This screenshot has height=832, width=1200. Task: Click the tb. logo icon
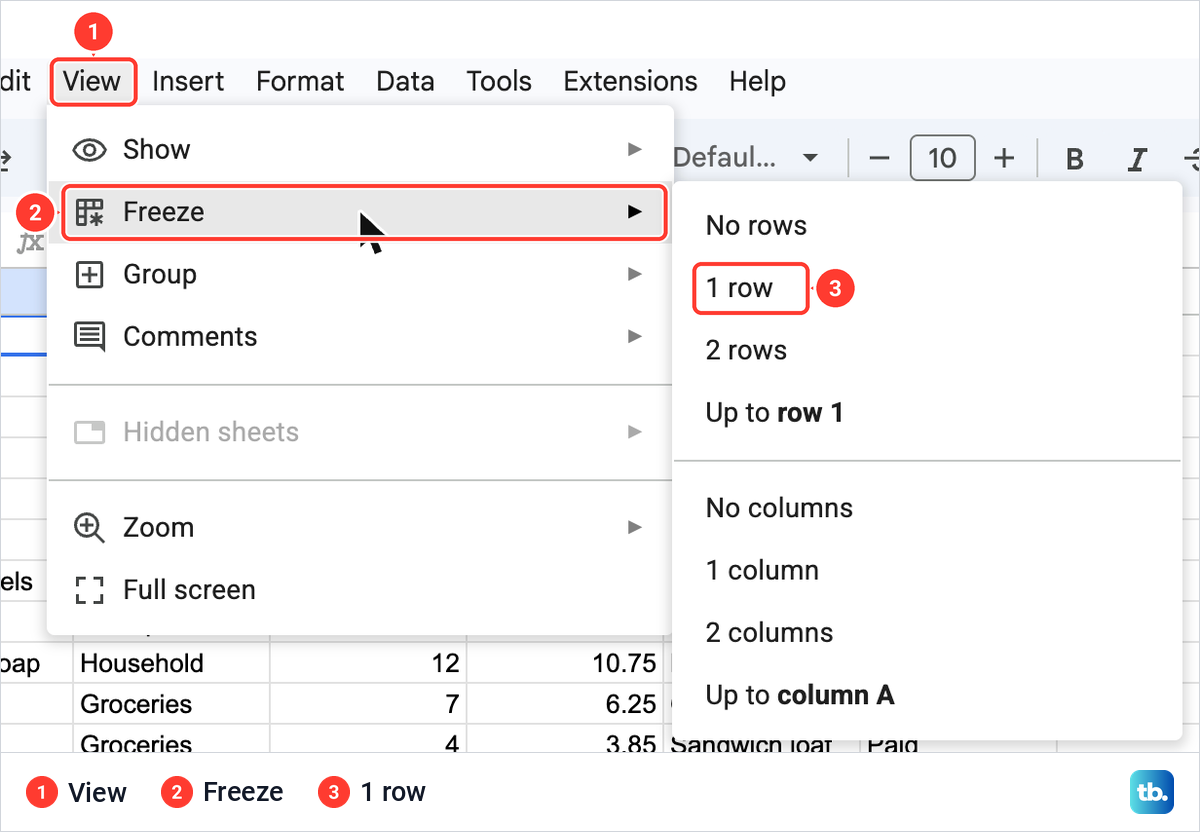point(1152,792)
